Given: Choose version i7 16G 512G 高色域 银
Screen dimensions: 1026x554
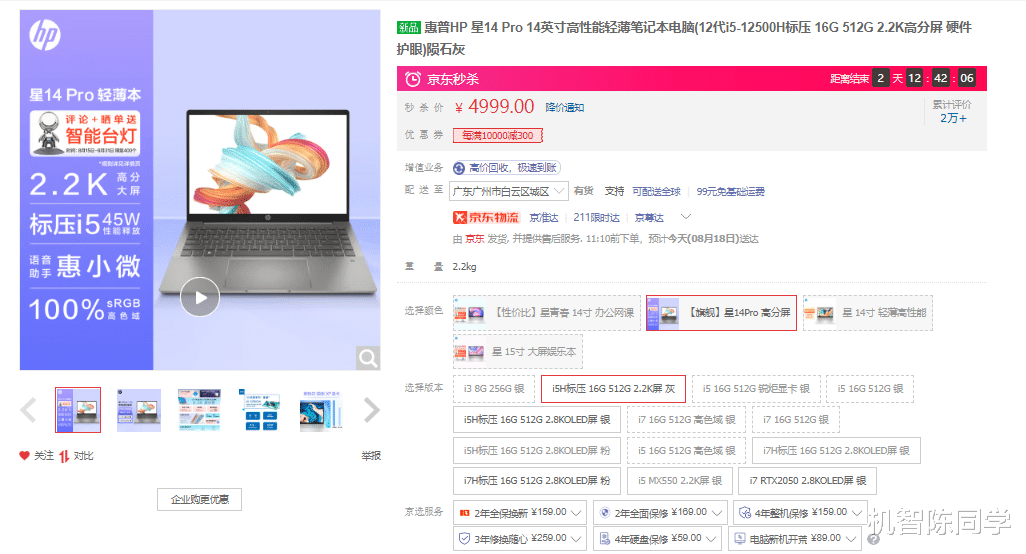Looking at the screenshot, I should pos(686,419).
